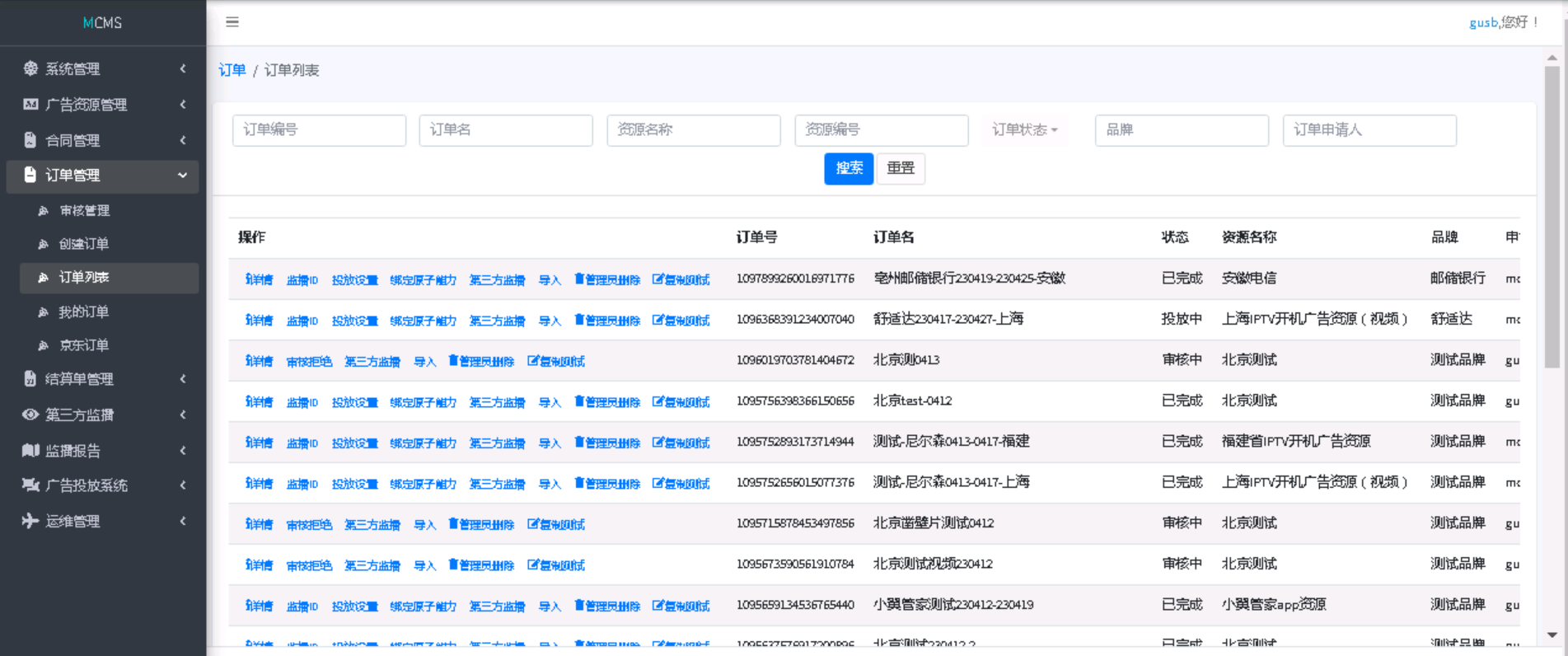Click the 结算单管理 sidebar icon
The image size is (1568, 656).
click(x=30, y=378)
